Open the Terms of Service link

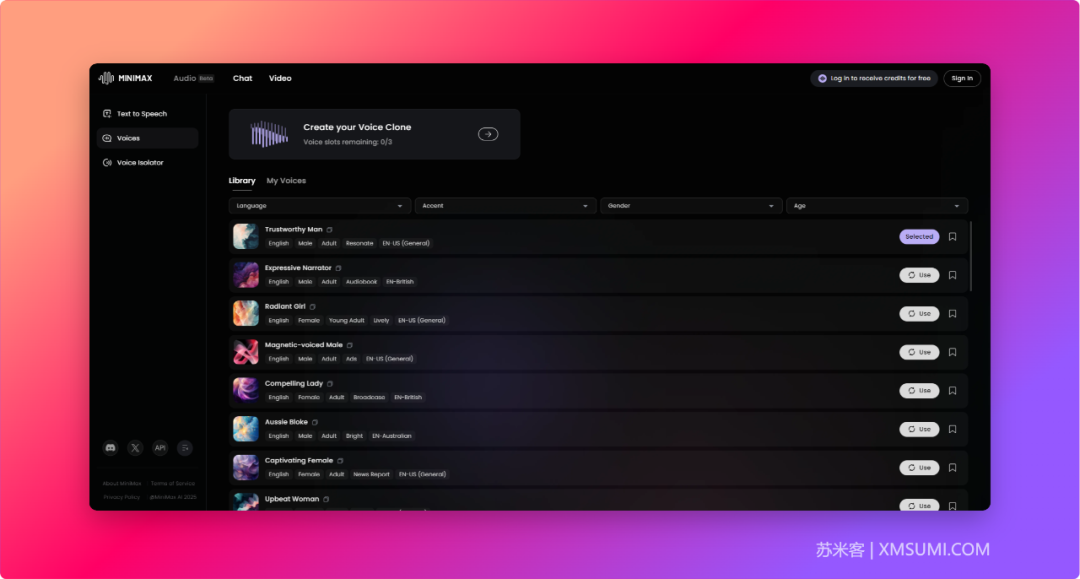(x=173, y=484)
